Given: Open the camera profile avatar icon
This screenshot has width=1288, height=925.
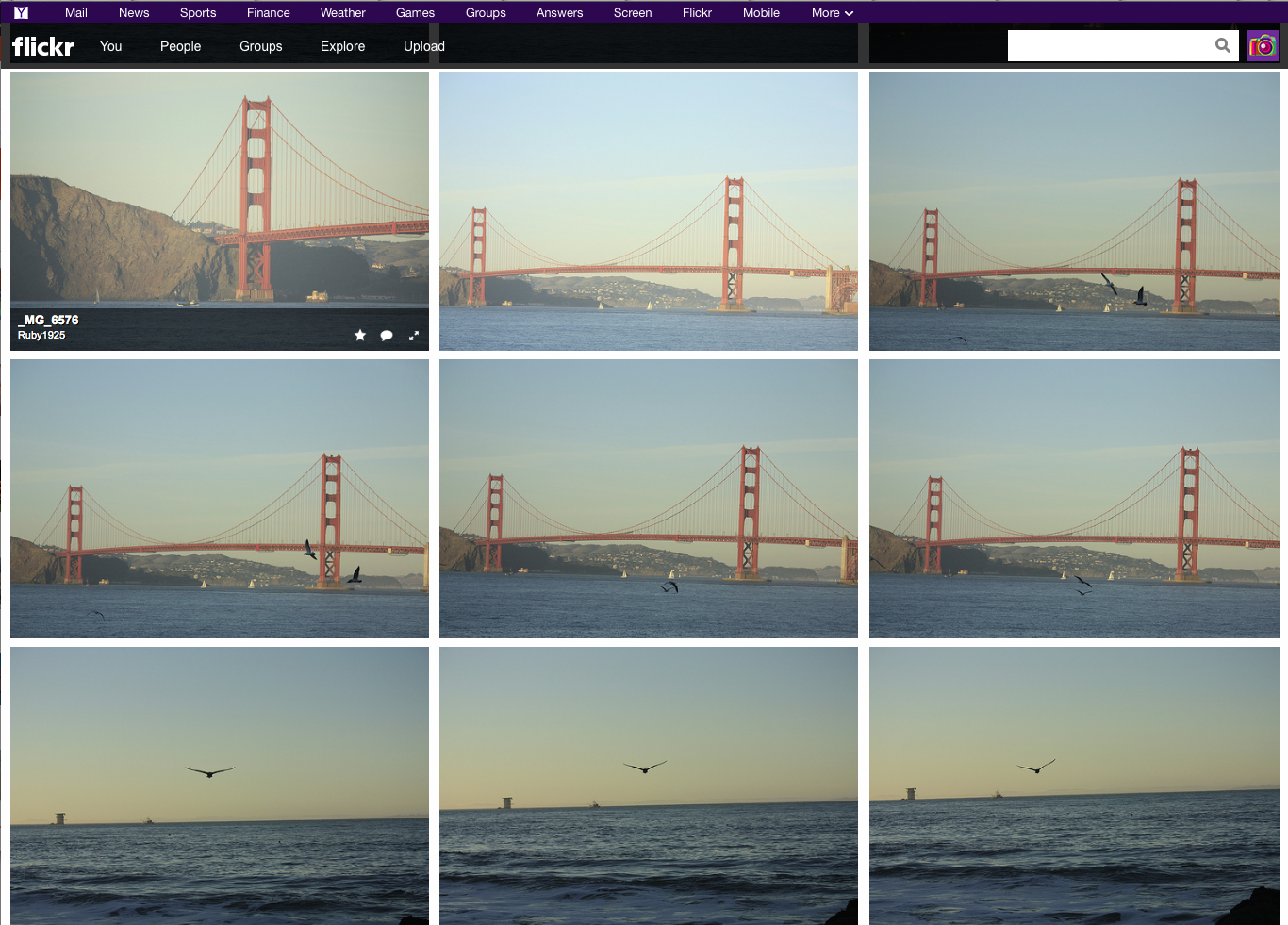Looking at the screenshot, I should pyautogui.click(x=1263, y=45).
